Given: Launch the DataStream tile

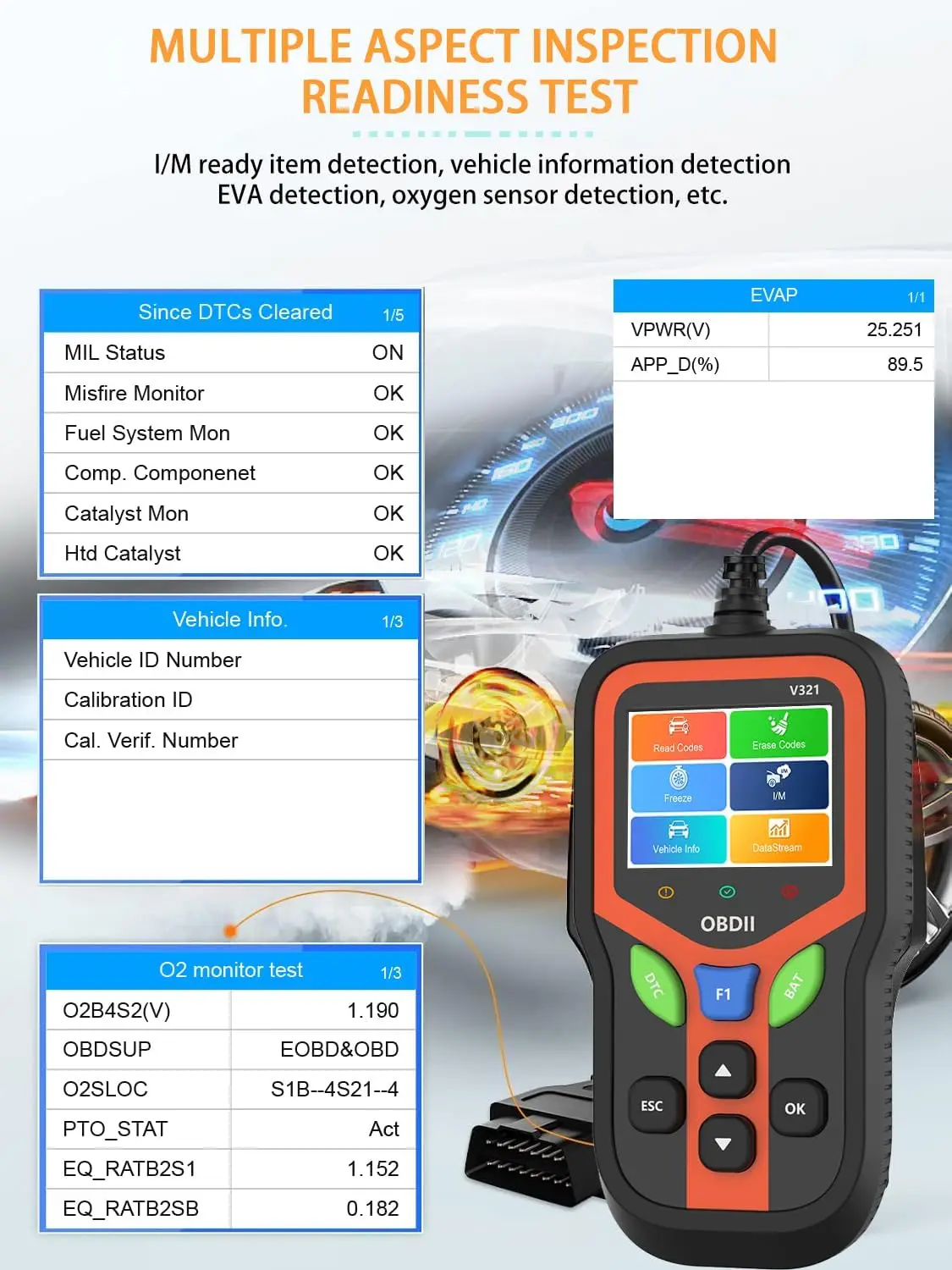Looking at the screenshot, I should (779, 837).
